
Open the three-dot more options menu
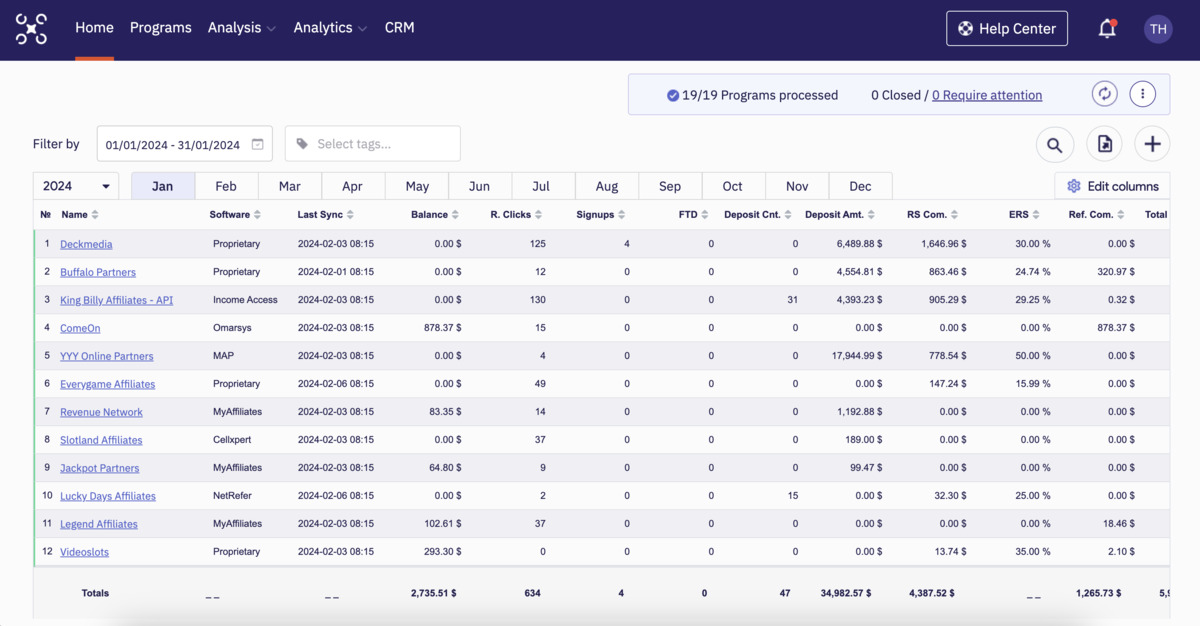pyautogui.click(x=1143, y=94)
